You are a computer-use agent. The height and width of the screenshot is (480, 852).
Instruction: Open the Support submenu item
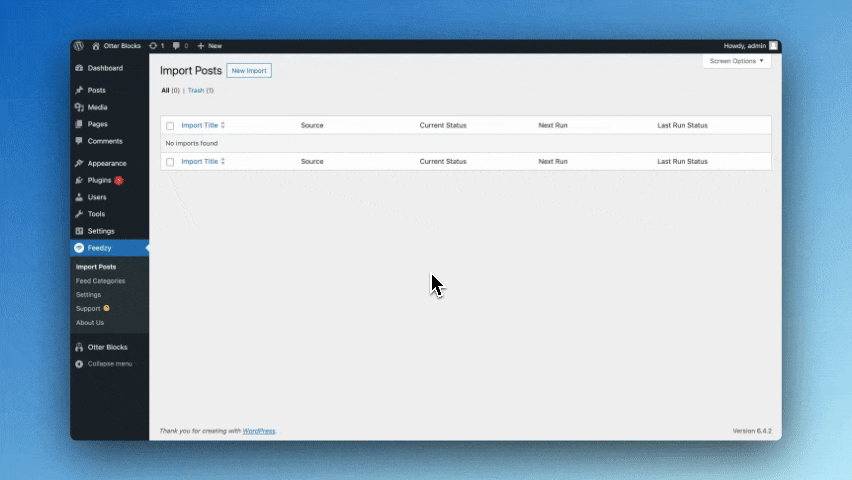[x=88, y=308]
